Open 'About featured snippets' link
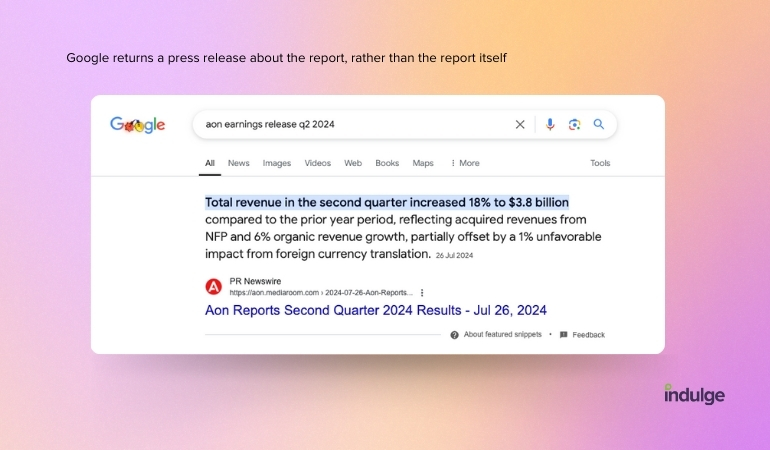Screen dimensions: 770x450 tap(502, 335)
